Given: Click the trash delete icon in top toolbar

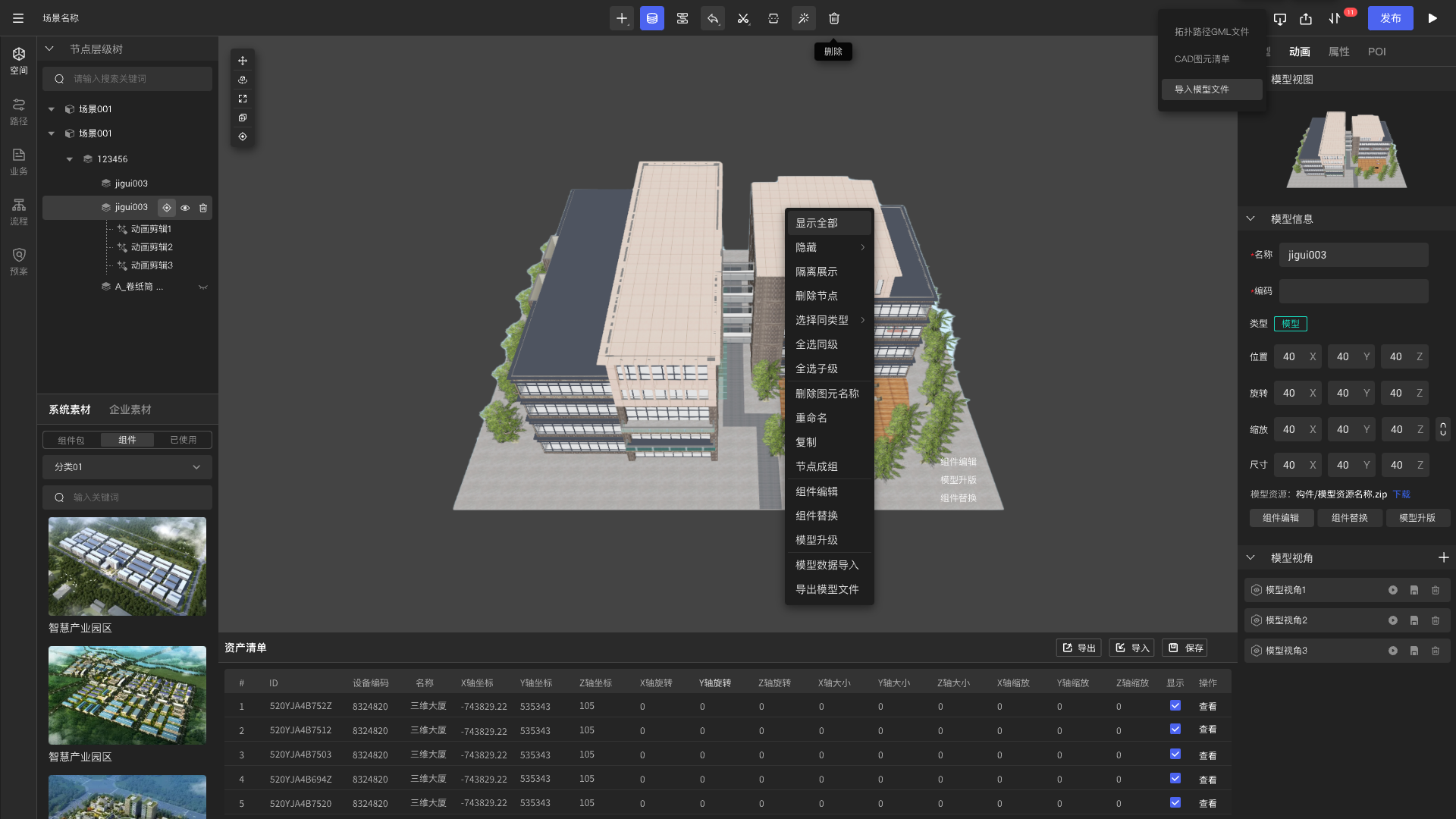Looking at the screenshot, I should click(833, 18).
